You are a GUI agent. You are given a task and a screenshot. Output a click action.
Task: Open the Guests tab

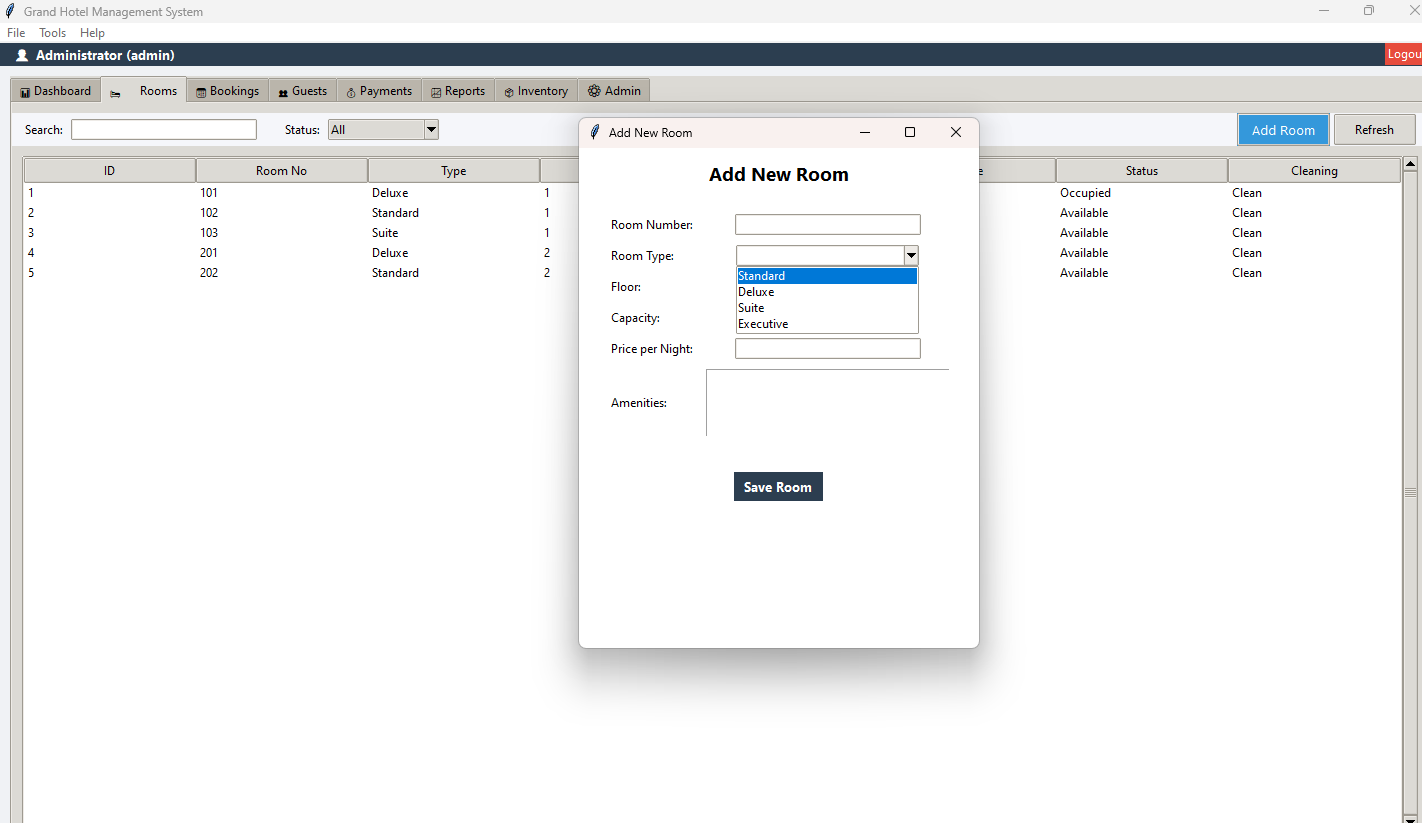click(x=302, y=91)
